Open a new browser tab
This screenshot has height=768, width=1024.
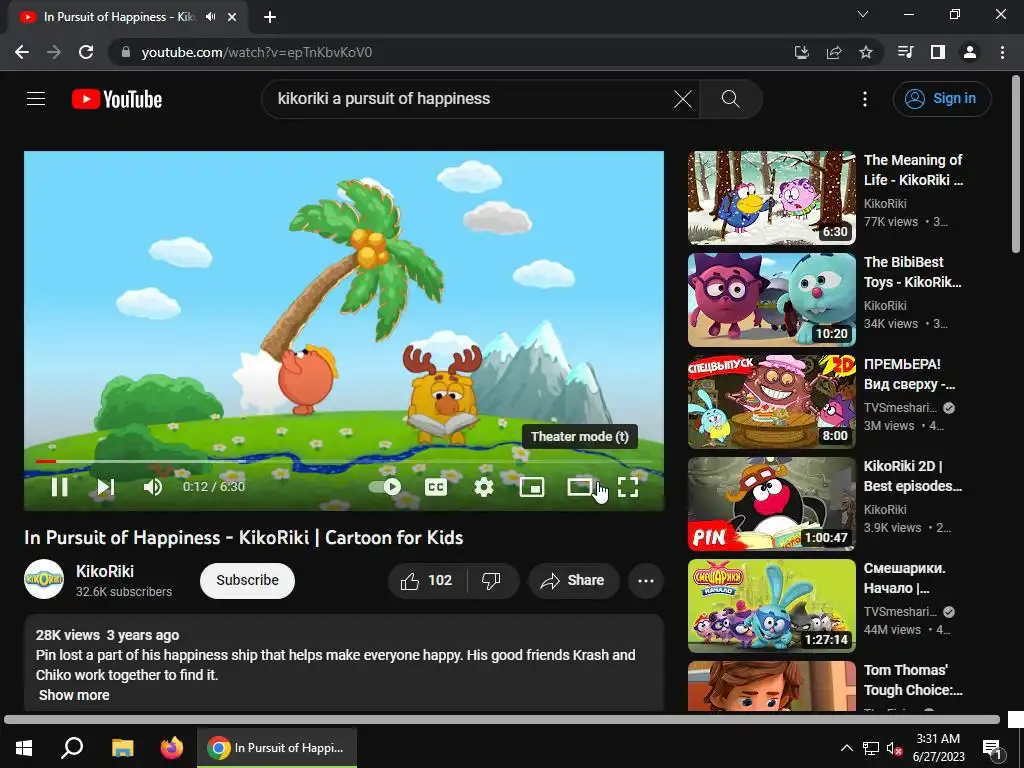point(270,18)
